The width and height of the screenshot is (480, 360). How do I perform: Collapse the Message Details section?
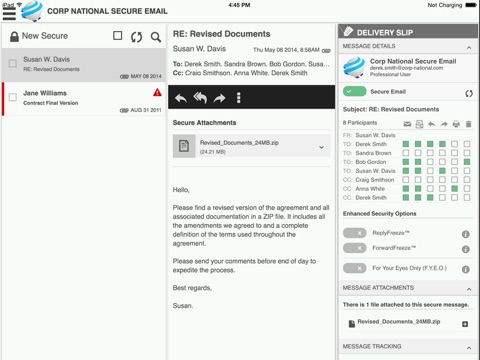[469, 48]
